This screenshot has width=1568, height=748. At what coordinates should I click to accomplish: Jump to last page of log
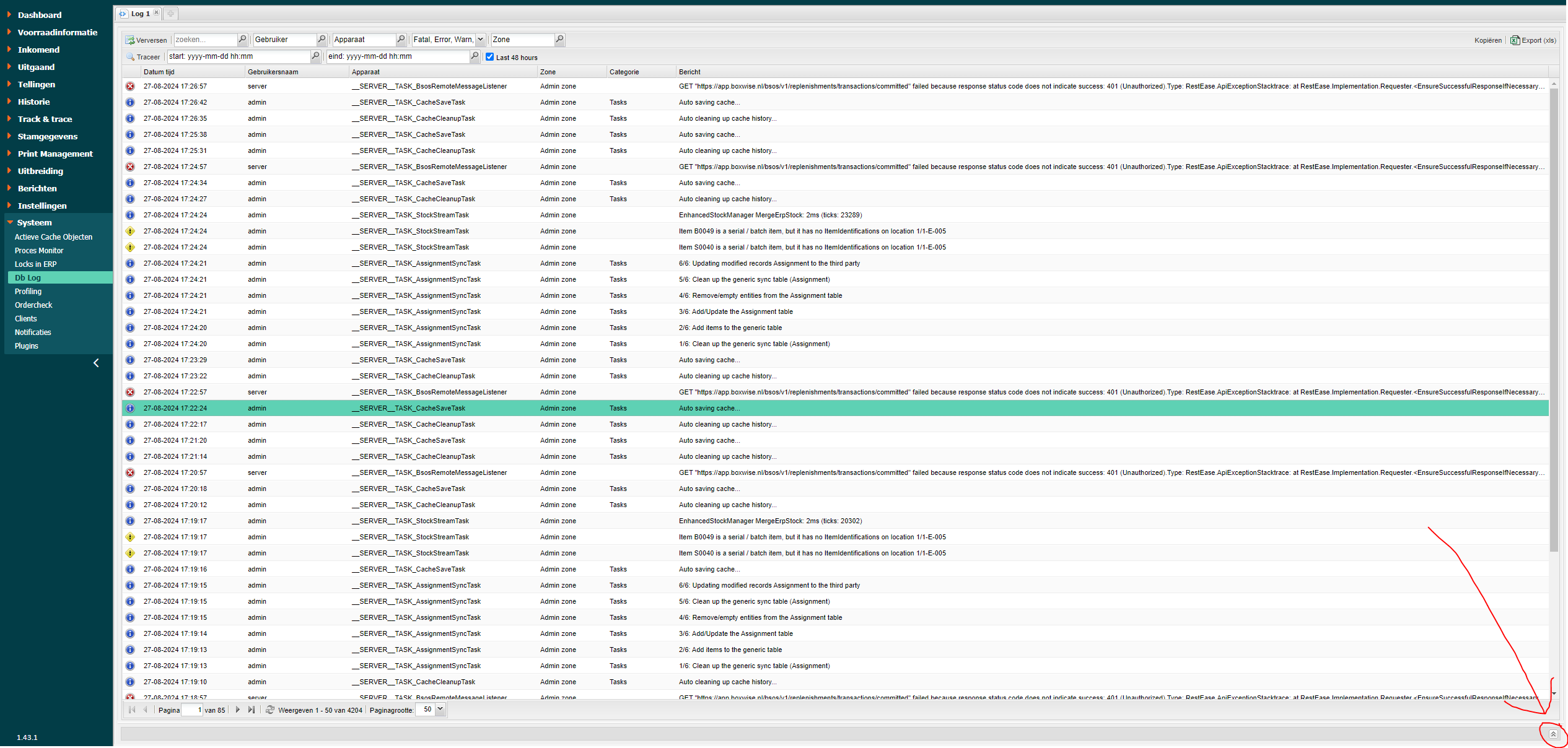(x=251, y=710)
